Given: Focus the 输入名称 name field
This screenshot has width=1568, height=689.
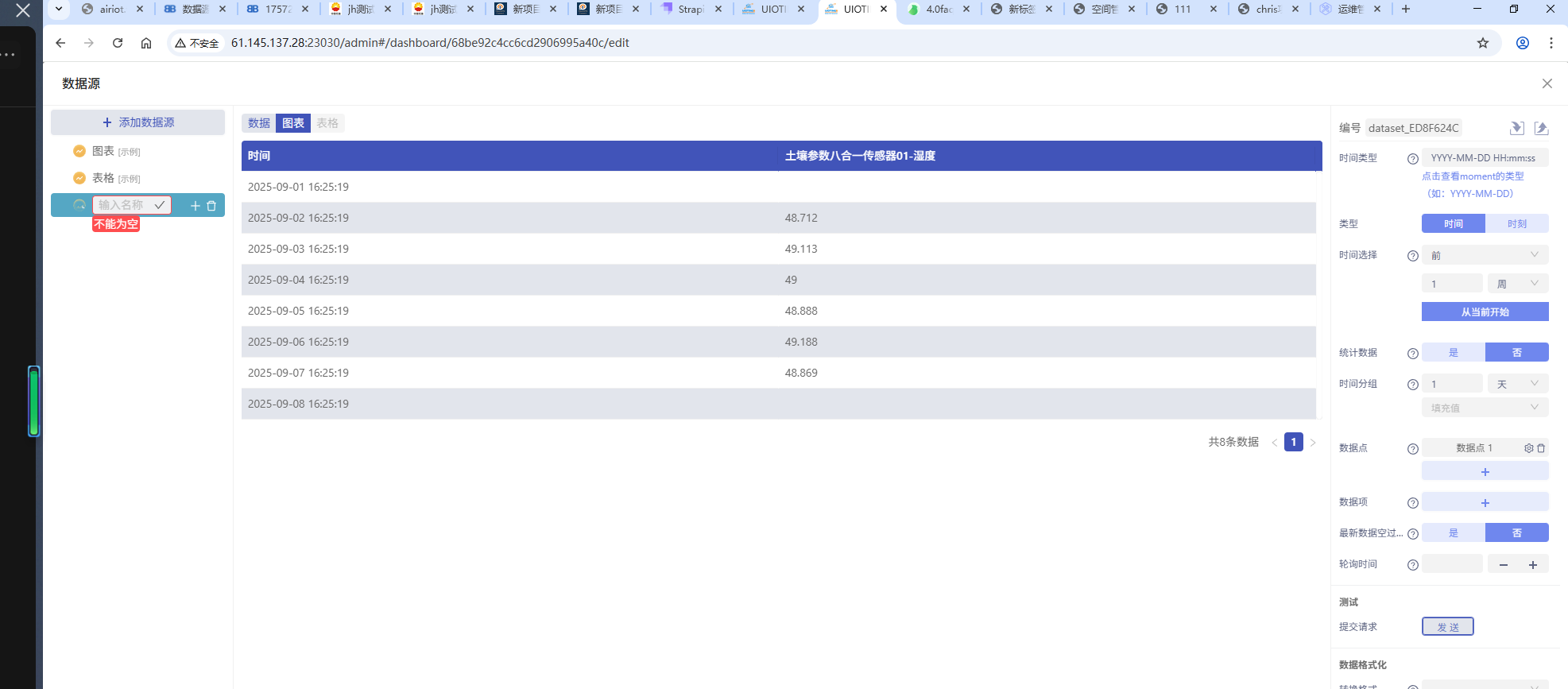Looking at the screenshot, I should click(x=123, y=205).
